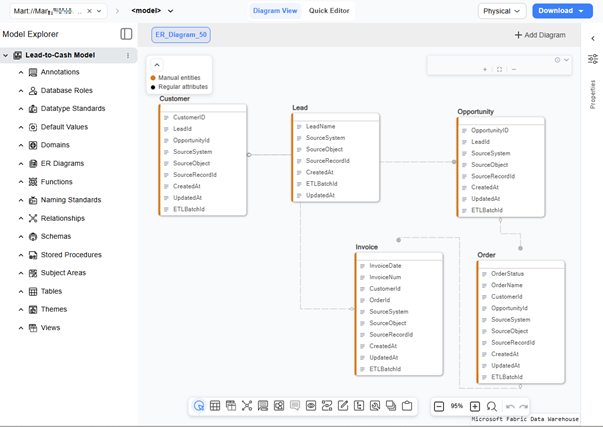Click OpportunityID in Opportunity table
The height and width of the screenshot is (427, 603).
pyautogui.click(x=490, y=130)
